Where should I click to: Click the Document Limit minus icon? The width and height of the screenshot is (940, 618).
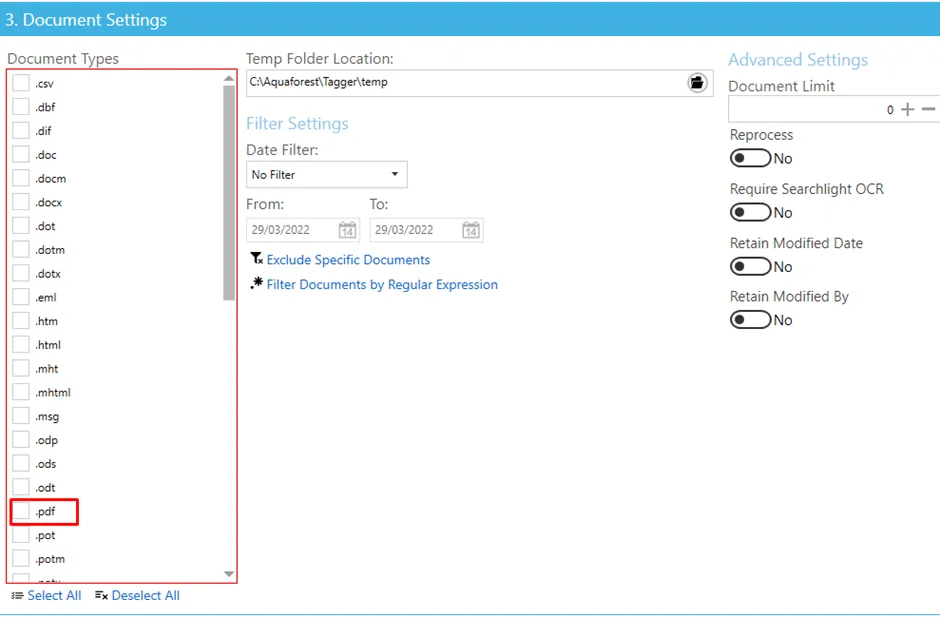coord(929,109)
